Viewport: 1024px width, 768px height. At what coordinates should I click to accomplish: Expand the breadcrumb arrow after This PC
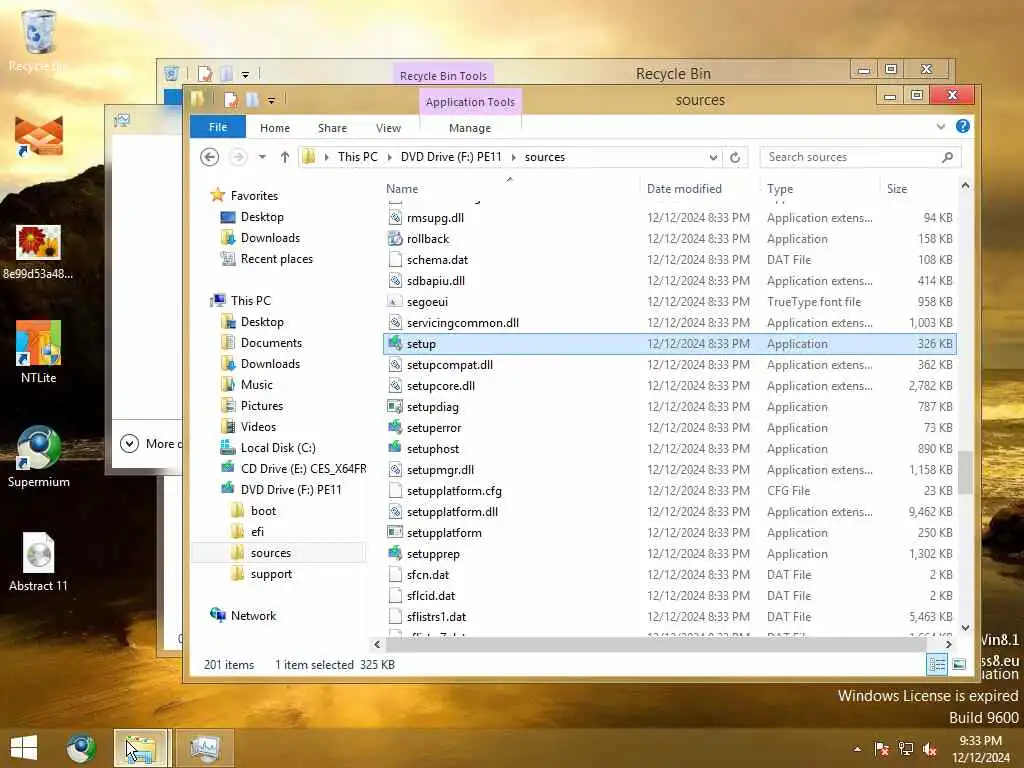click(x=389, y=157)
